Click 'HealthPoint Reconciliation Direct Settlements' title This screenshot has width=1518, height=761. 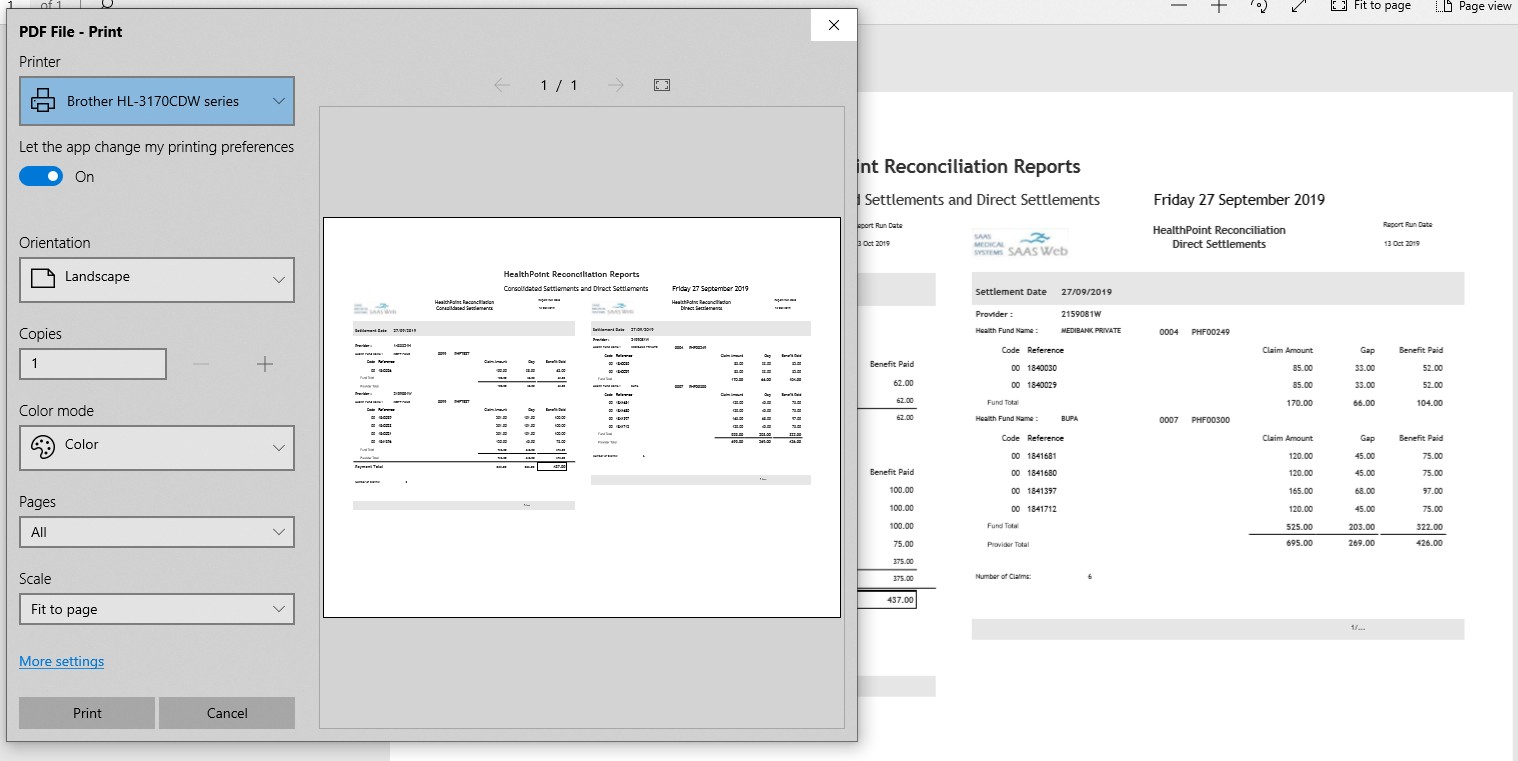point(1219,237)
